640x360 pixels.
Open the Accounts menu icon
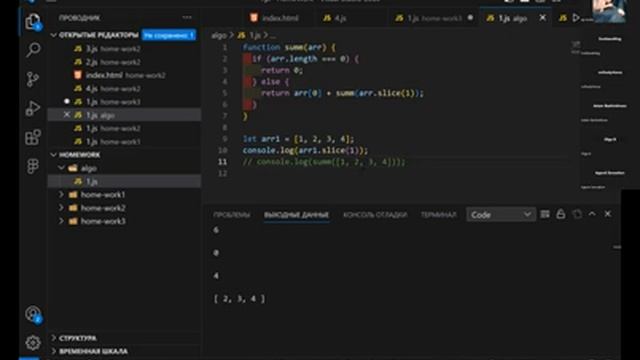tap(33, 314)
